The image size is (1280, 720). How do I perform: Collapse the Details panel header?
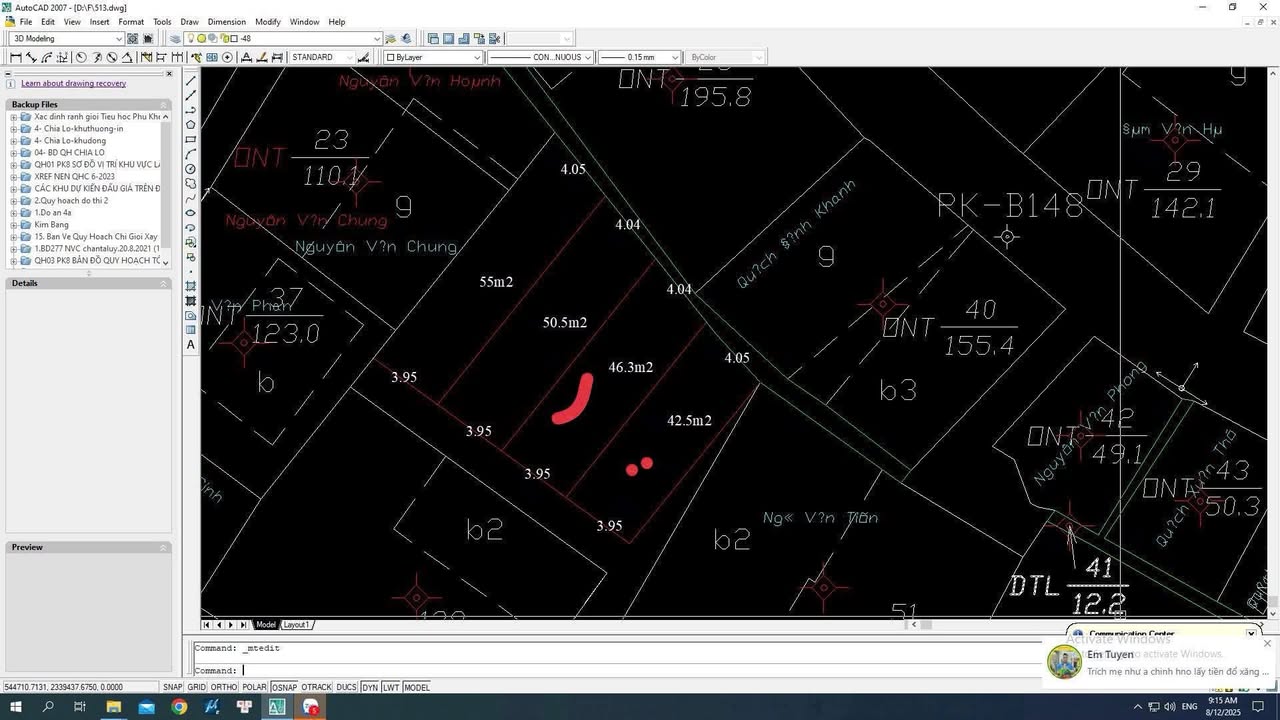click(162, 283)
